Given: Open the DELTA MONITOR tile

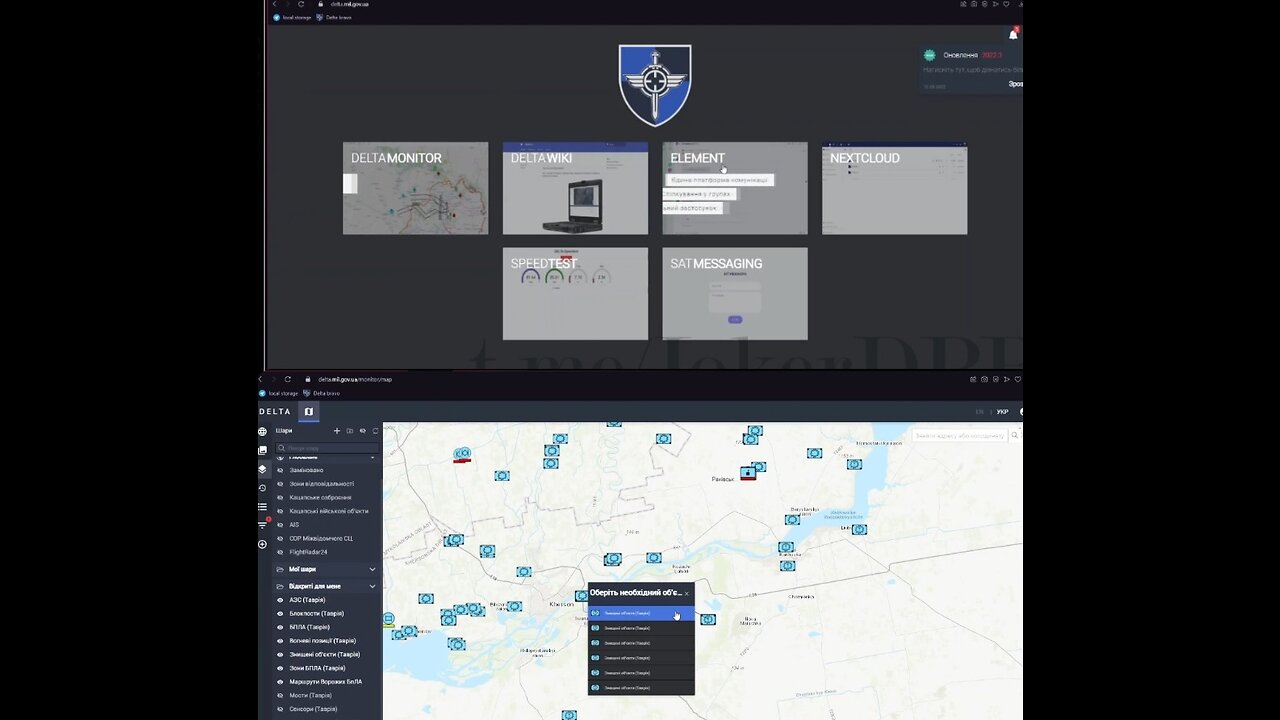Looking at the screenshot, I should 416,188.
